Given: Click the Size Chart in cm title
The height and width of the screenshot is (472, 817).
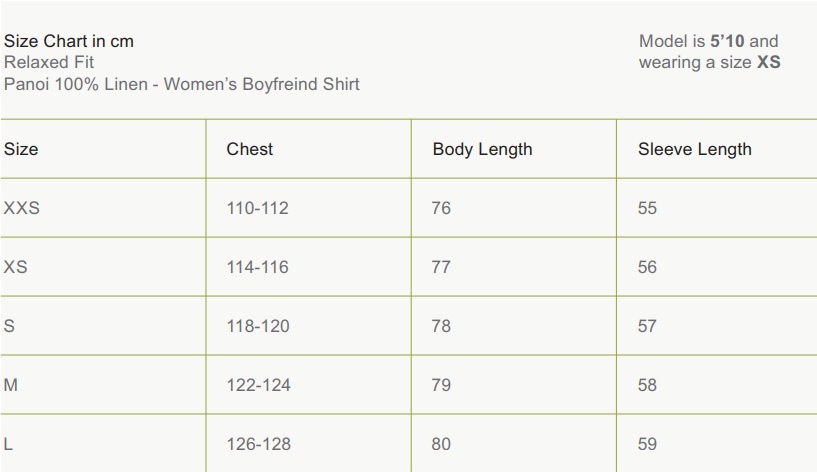Looking at the screenshot, I should click(x=69, y=41).
